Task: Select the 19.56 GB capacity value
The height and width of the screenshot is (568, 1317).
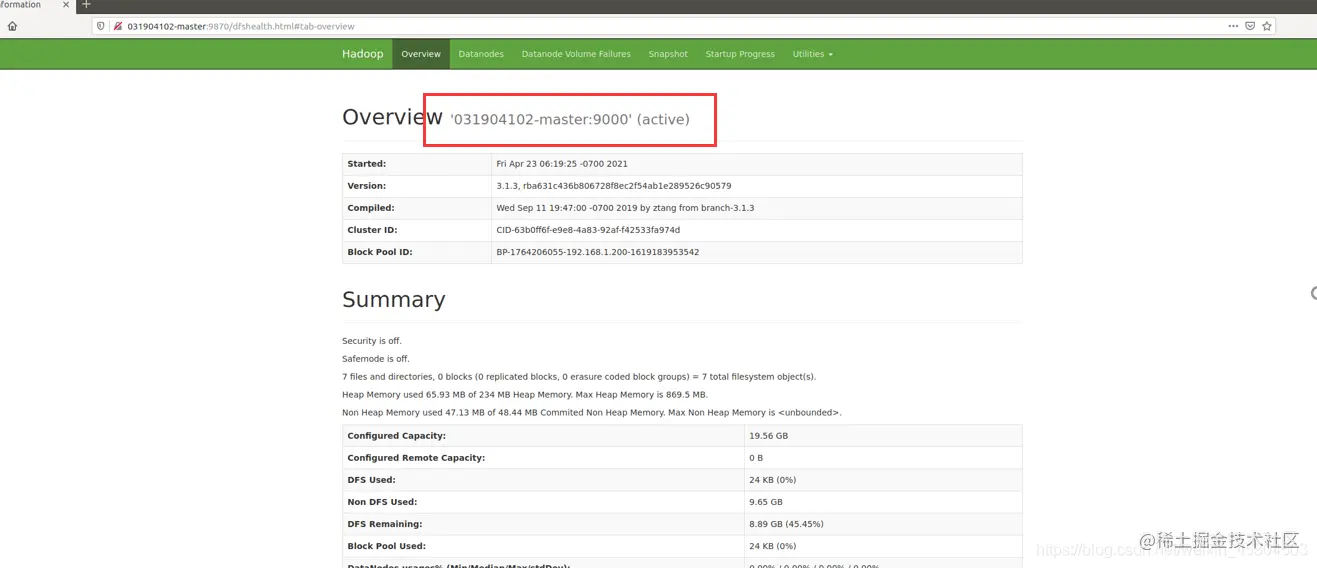Action: (768, 436)
